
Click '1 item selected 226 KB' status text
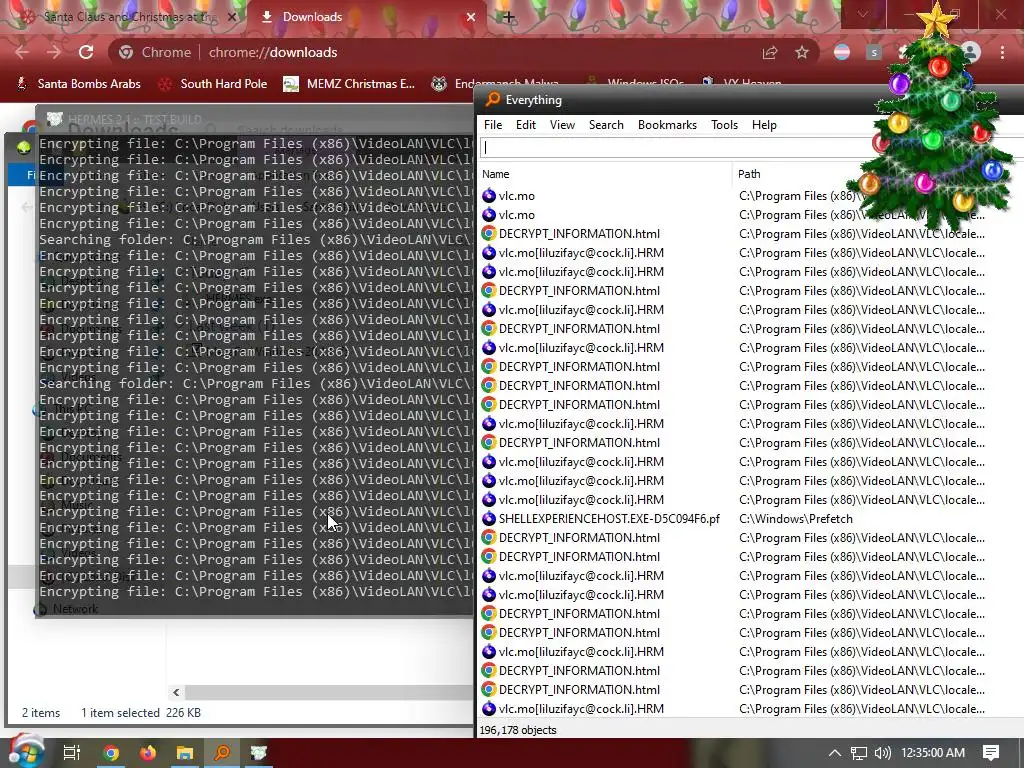pyautogui.click(x=140, y=712)
